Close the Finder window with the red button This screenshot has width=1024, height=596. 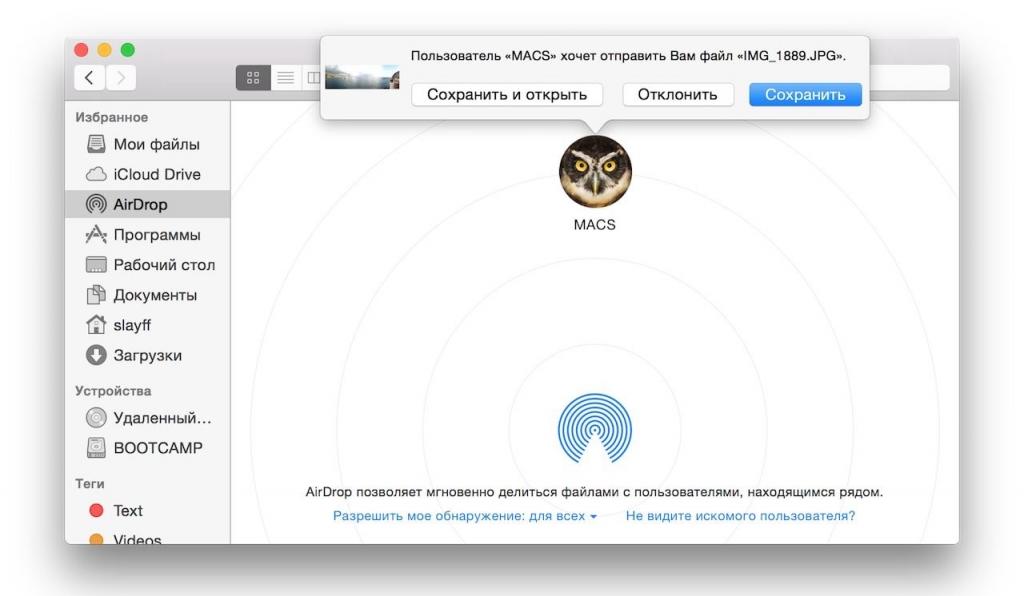click(x=82, y=50)
